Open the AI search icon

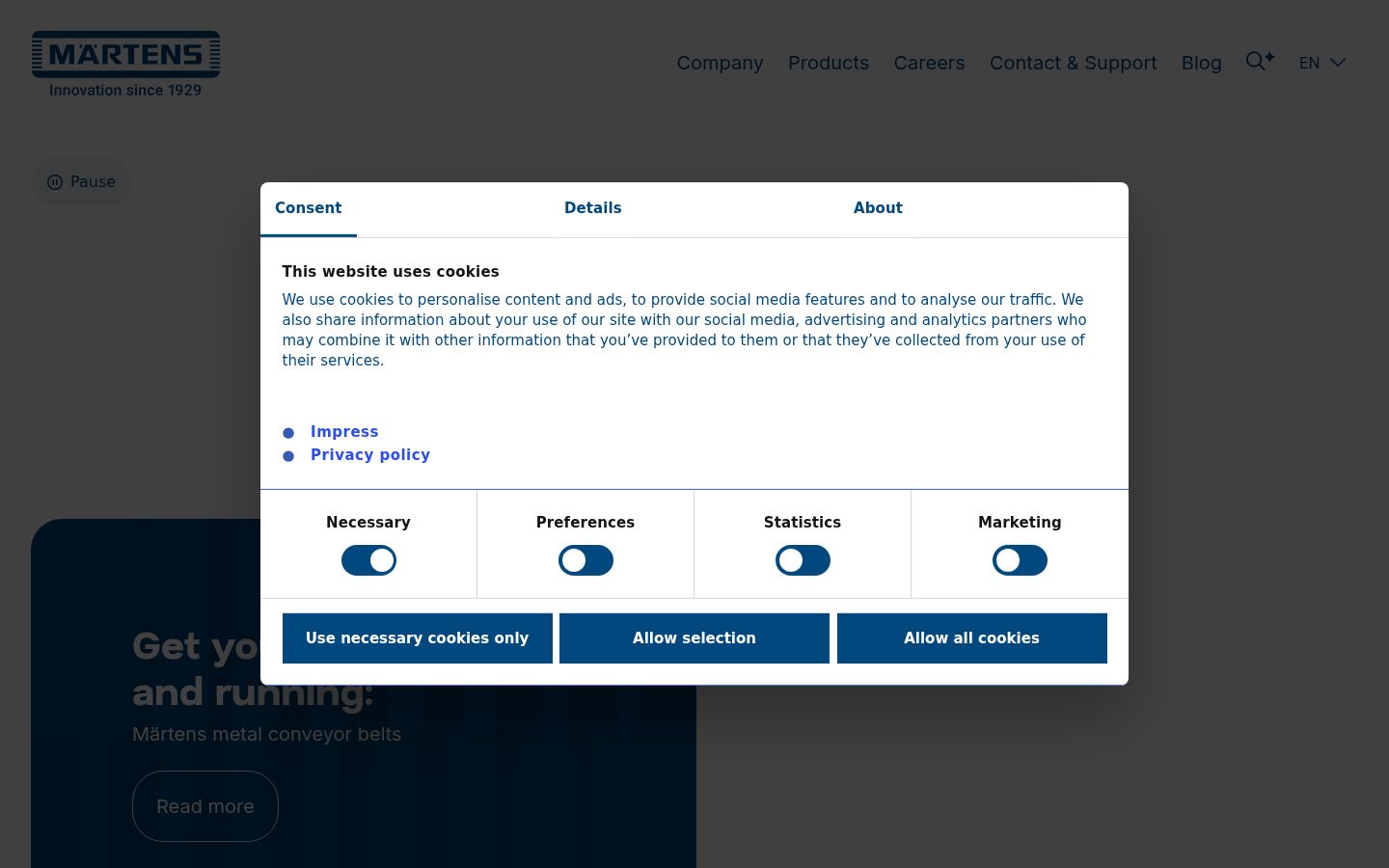[x=1260, y=62]
